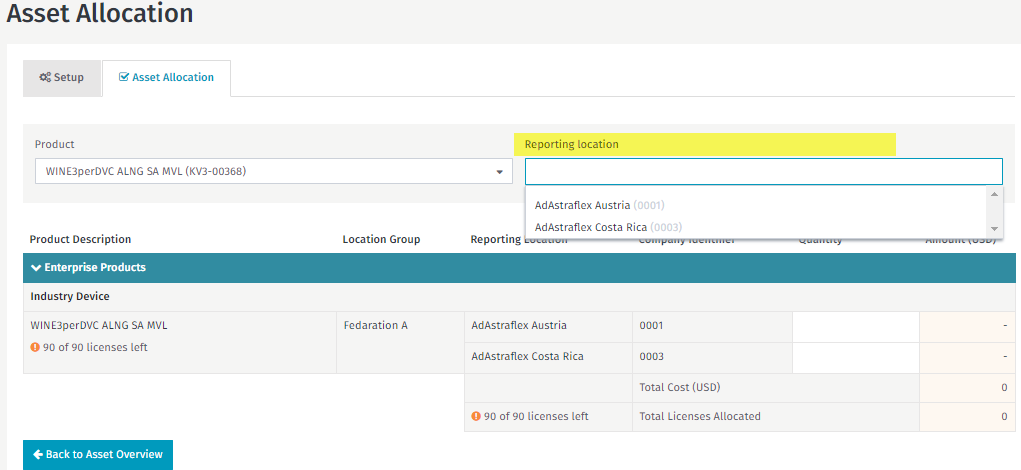The image size is (1021, 470).
Task: Click the left arrow icon in Back button
Action: click(x=38, y=455)
